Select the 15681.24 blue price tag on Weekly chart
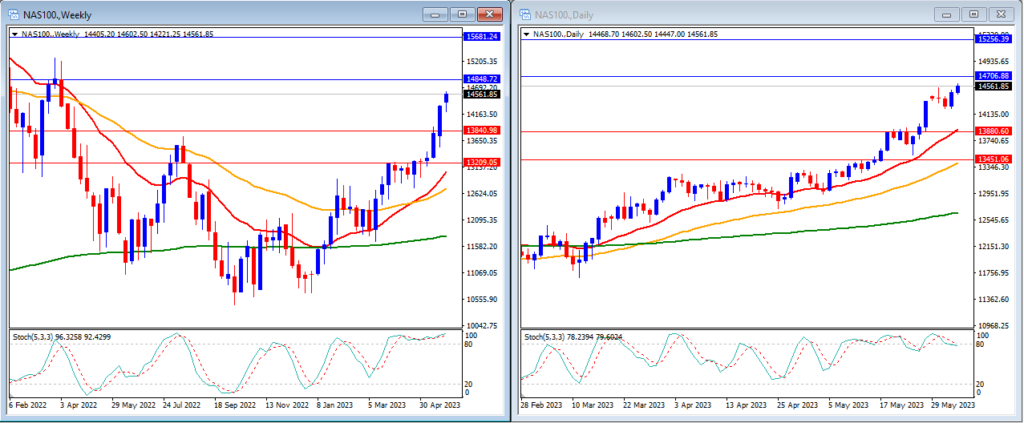 (x=482, y=37)
